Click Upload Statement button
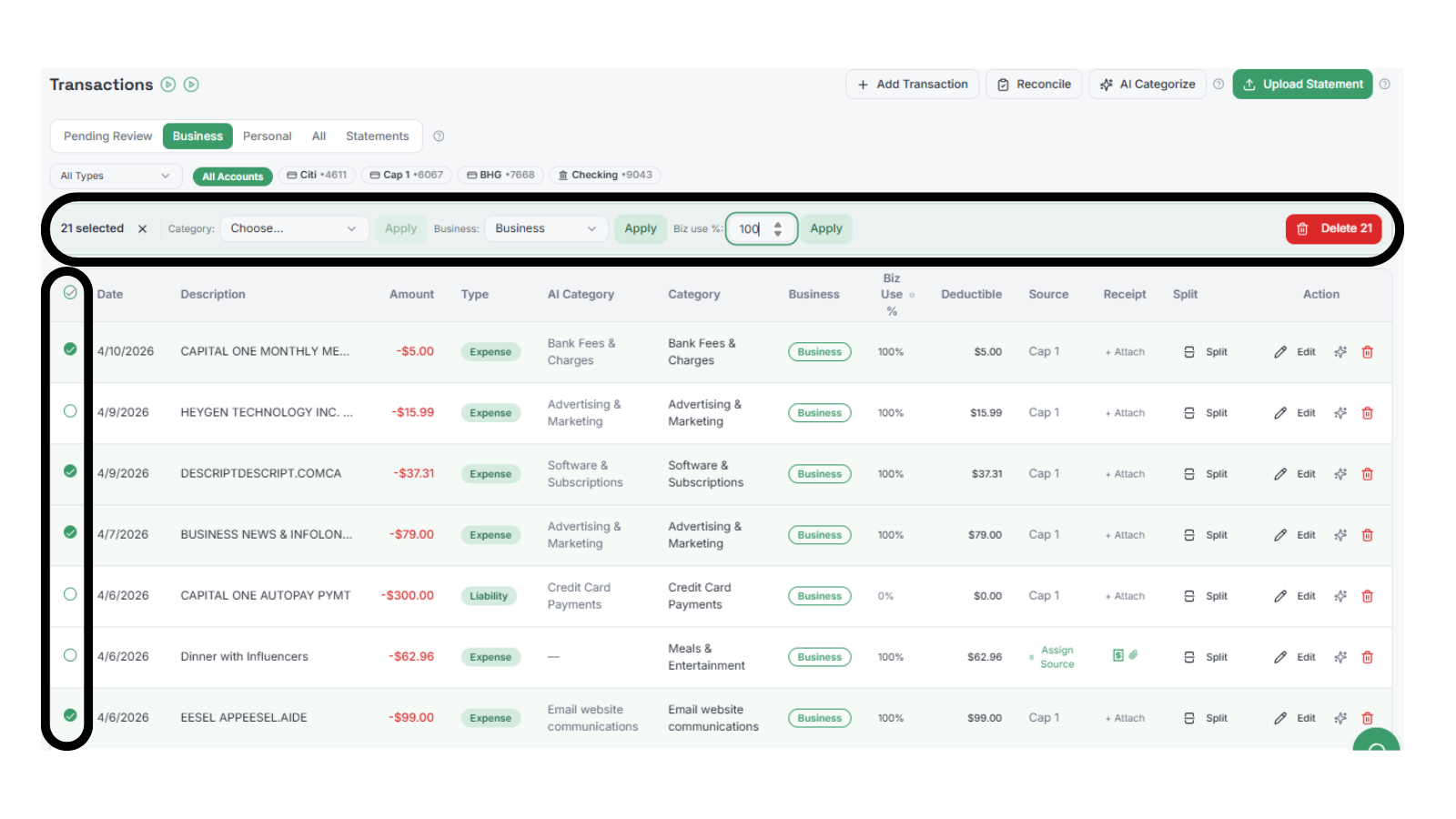The width and height of the screenshot is (1456, 819). point(1302,84)
